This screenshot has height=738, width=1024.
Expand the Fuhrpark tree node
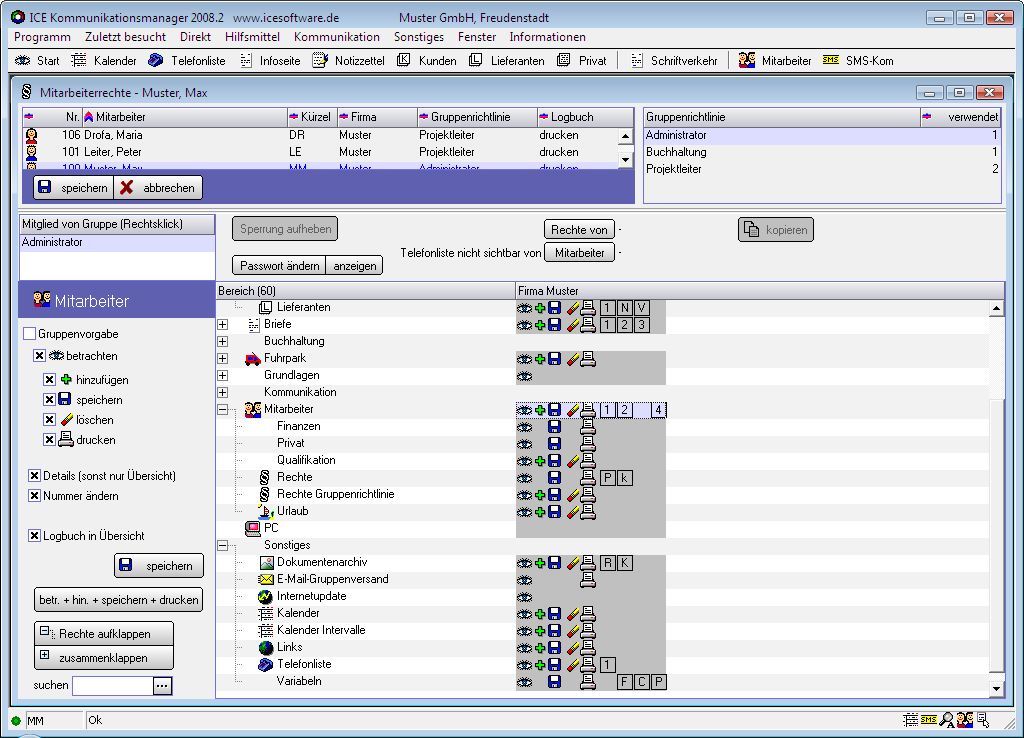(x=223, y=359)
